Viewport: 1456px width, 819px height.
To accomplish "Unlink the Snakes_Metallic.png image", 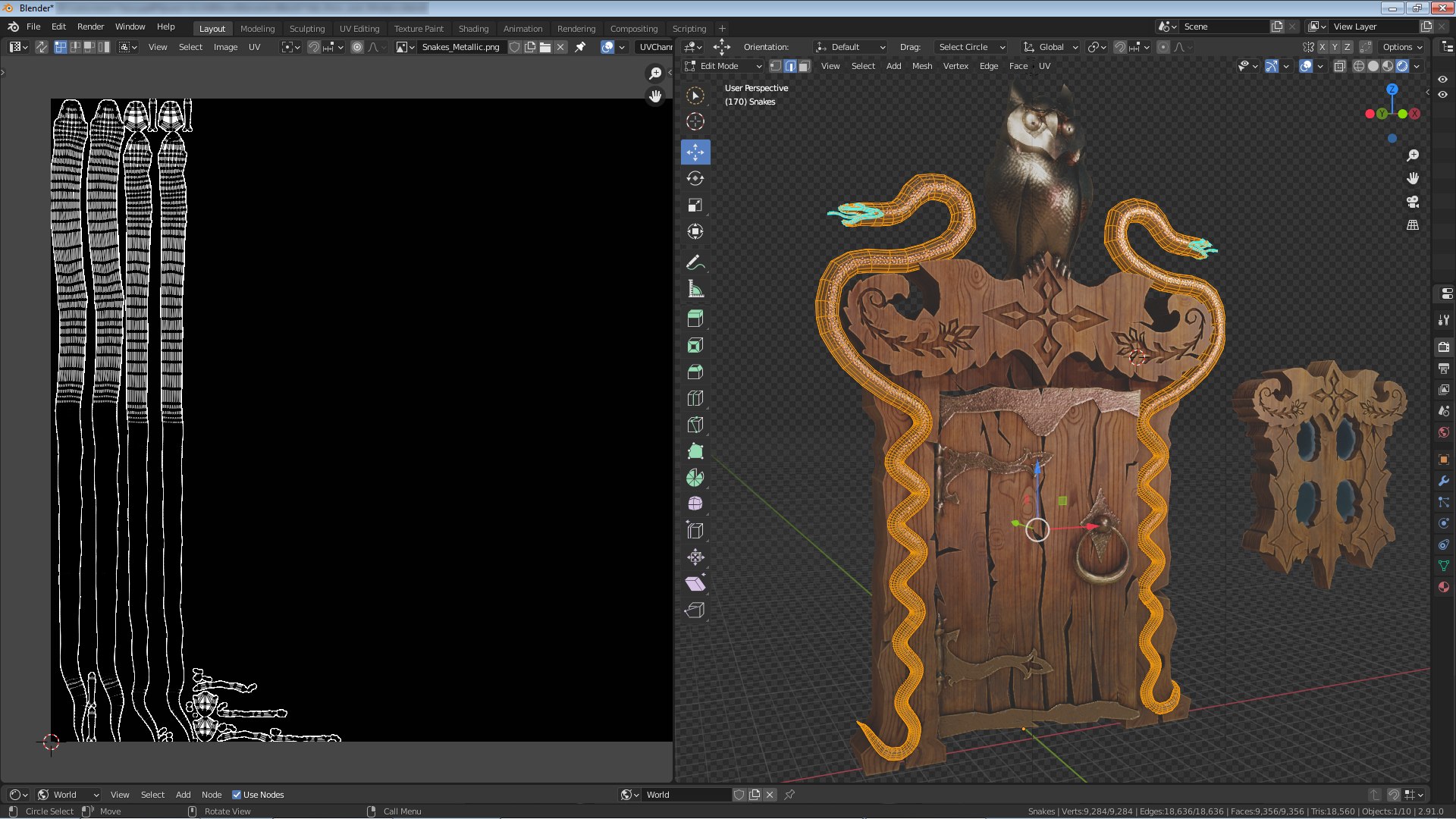I will point(560,47).
